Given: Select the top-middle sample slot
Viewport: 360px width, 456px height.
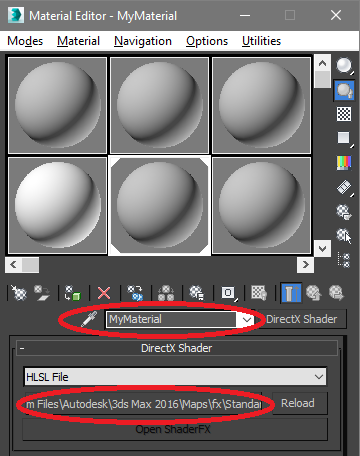Looking at the screenshot, I should (x=160, y=105).
